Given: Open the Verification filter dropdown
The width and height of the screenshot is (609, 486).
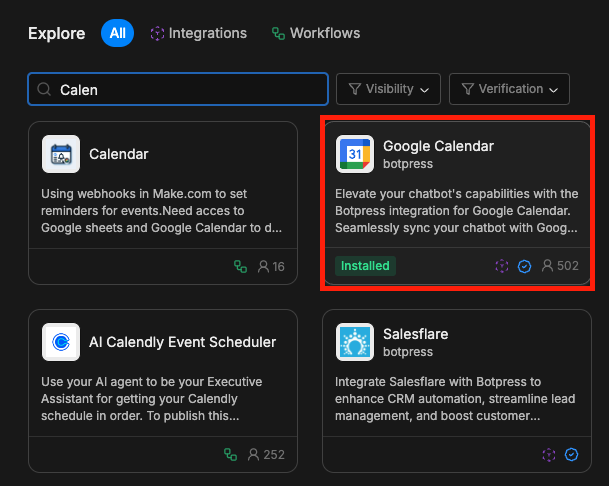Looking at the screenshot, I should click(509, 89).
